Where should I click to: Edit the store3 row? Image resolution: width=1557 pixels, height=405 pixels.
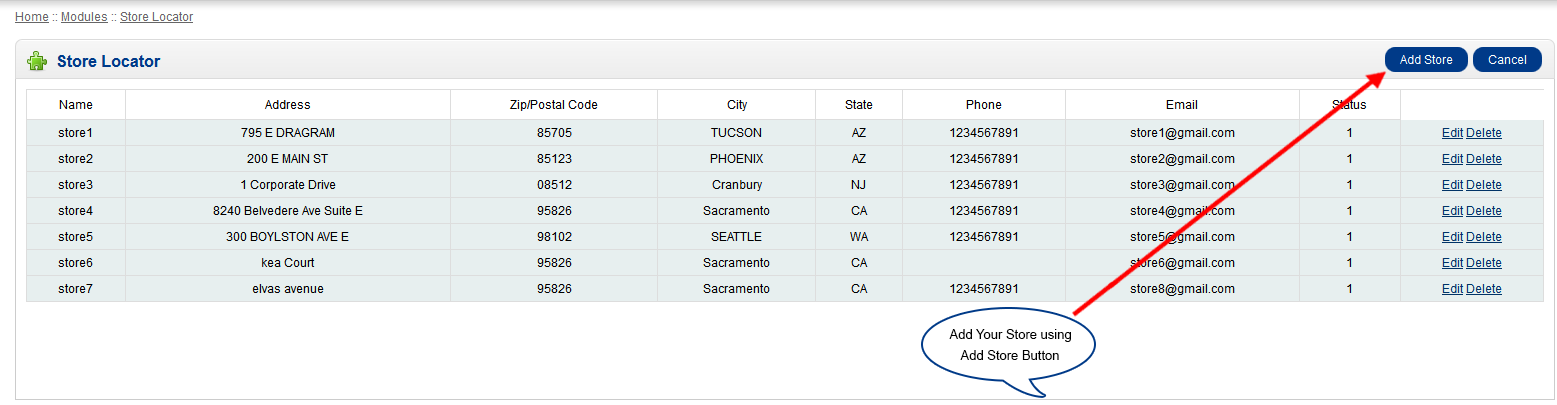coord(1452,185)
